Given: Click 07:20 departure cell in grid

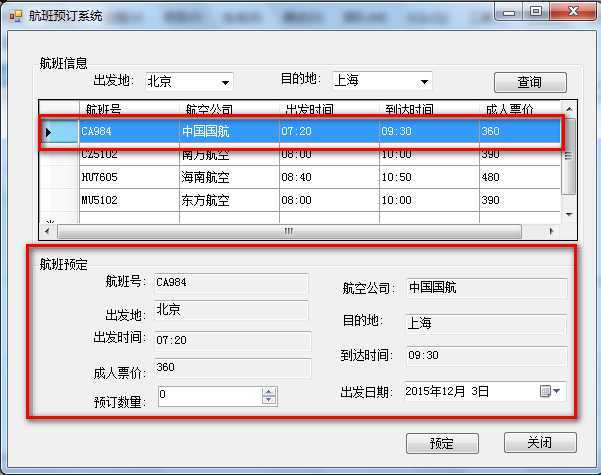Looking at the screenshot, I should (x=329, y=131).
